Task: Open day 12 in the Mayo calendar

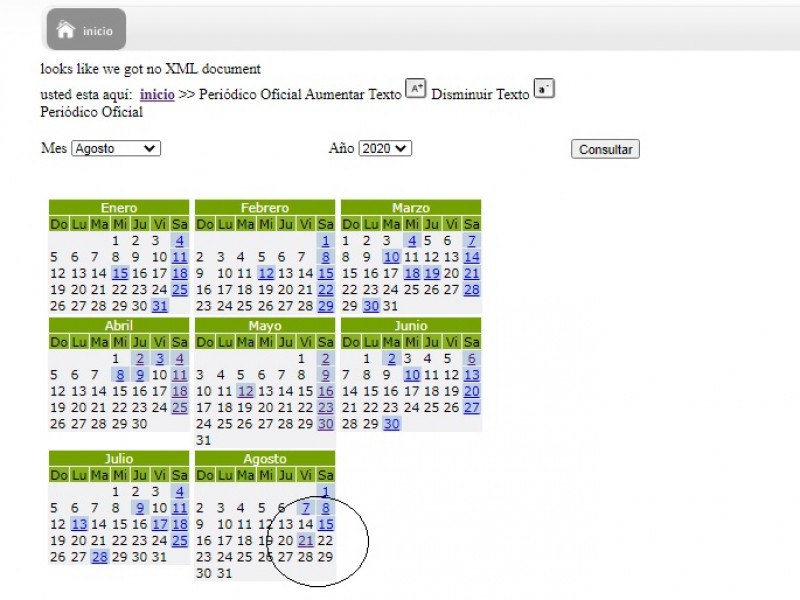Action: click(x=245, y=391)
